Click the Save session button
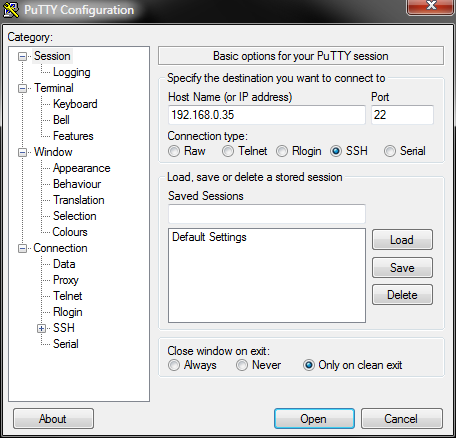Viewport: 456px width, 438px height. 402,268
